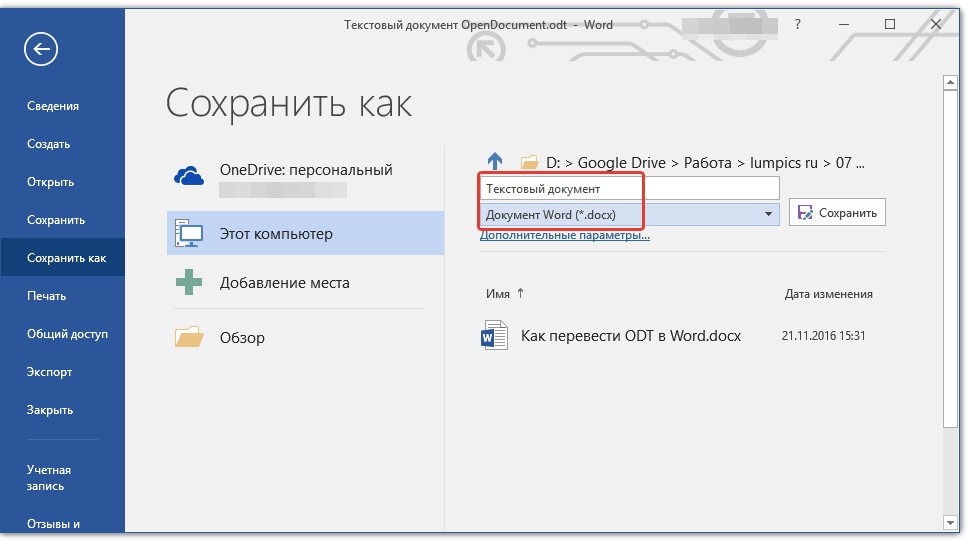Click the file name input field

pyautogui.click(x=630, y=188)
